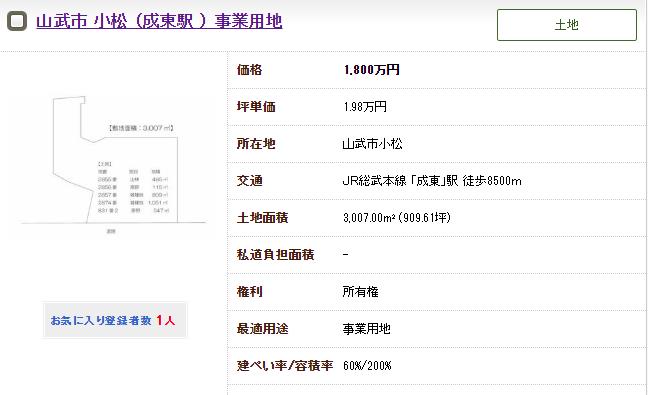Click the お気に入り登録者数 1人 badge
The width and height of the screenshot is (648, 395).
pos(114,320)
